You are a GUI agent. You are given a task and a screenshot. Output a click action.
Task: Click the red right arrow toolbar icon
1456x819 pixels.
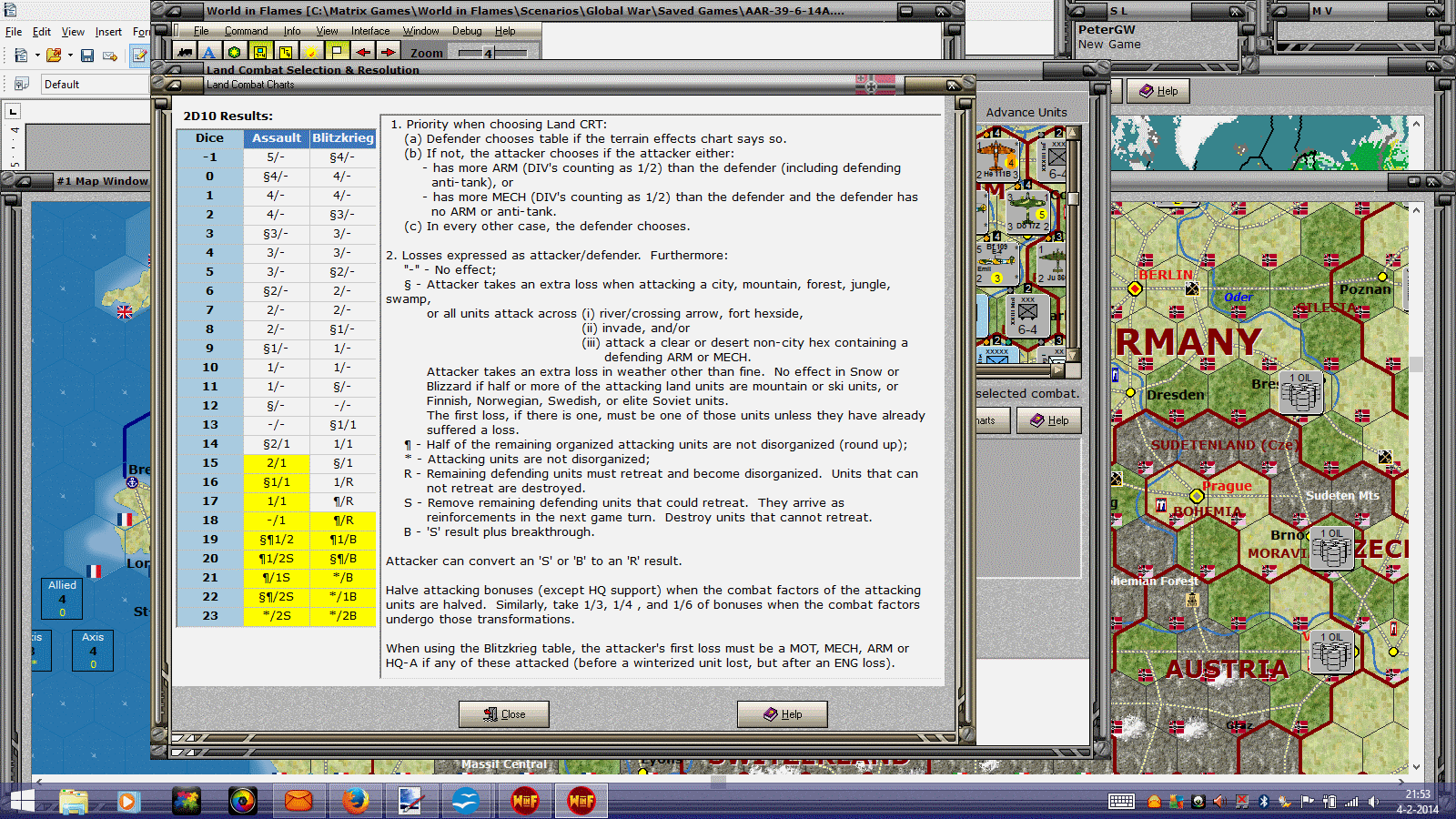coord(388,53)
